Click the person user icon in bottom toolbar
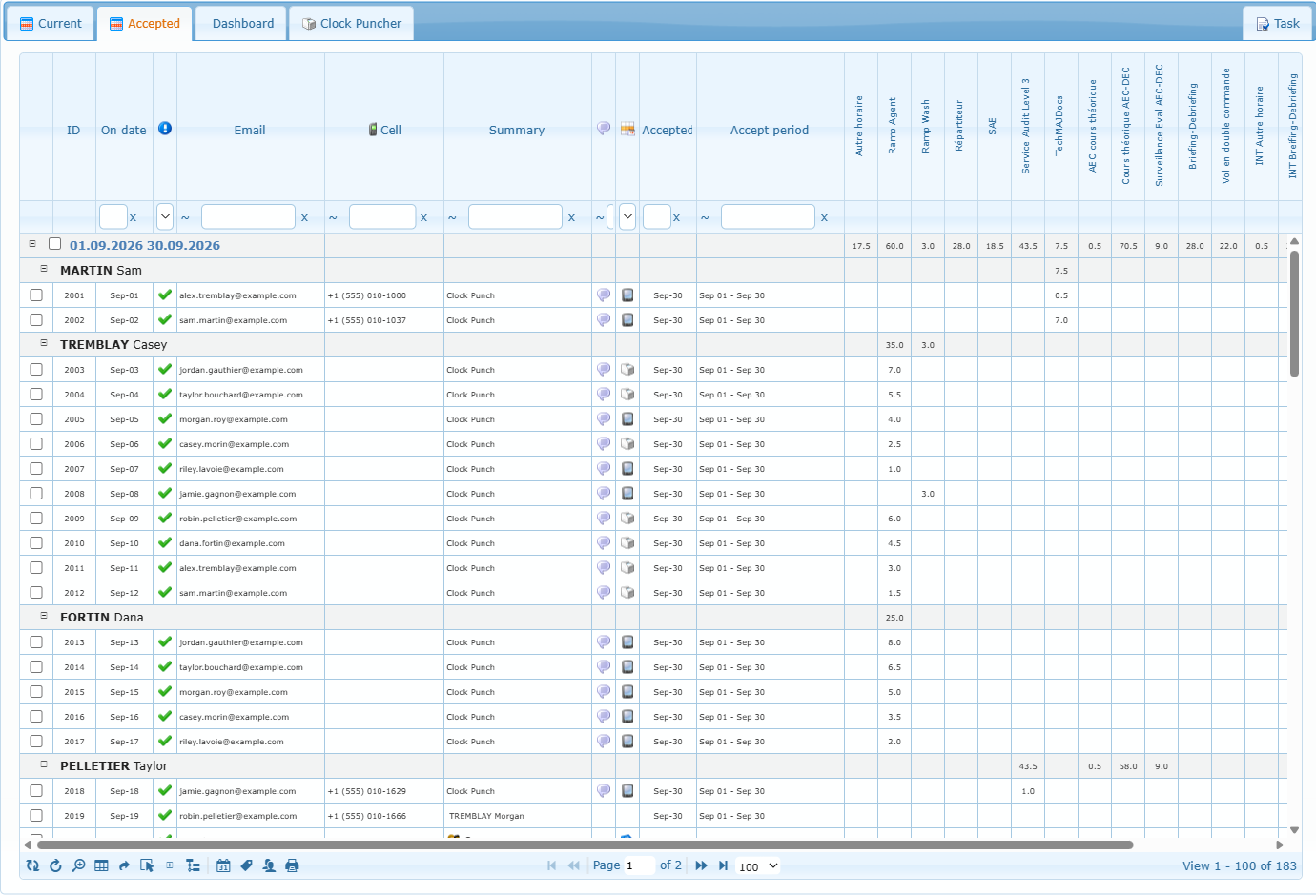This screenshot has width=1316, height=896. tap(269, 865)
